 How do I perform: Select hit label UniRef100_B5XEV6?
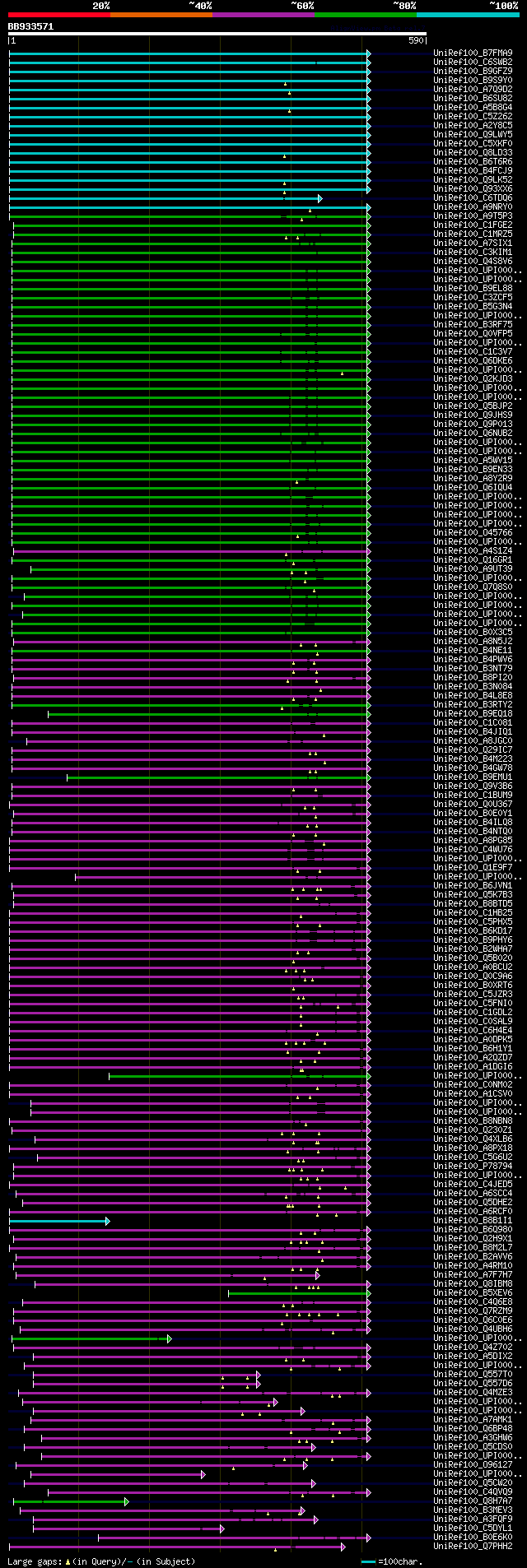tap(473, 1293)
